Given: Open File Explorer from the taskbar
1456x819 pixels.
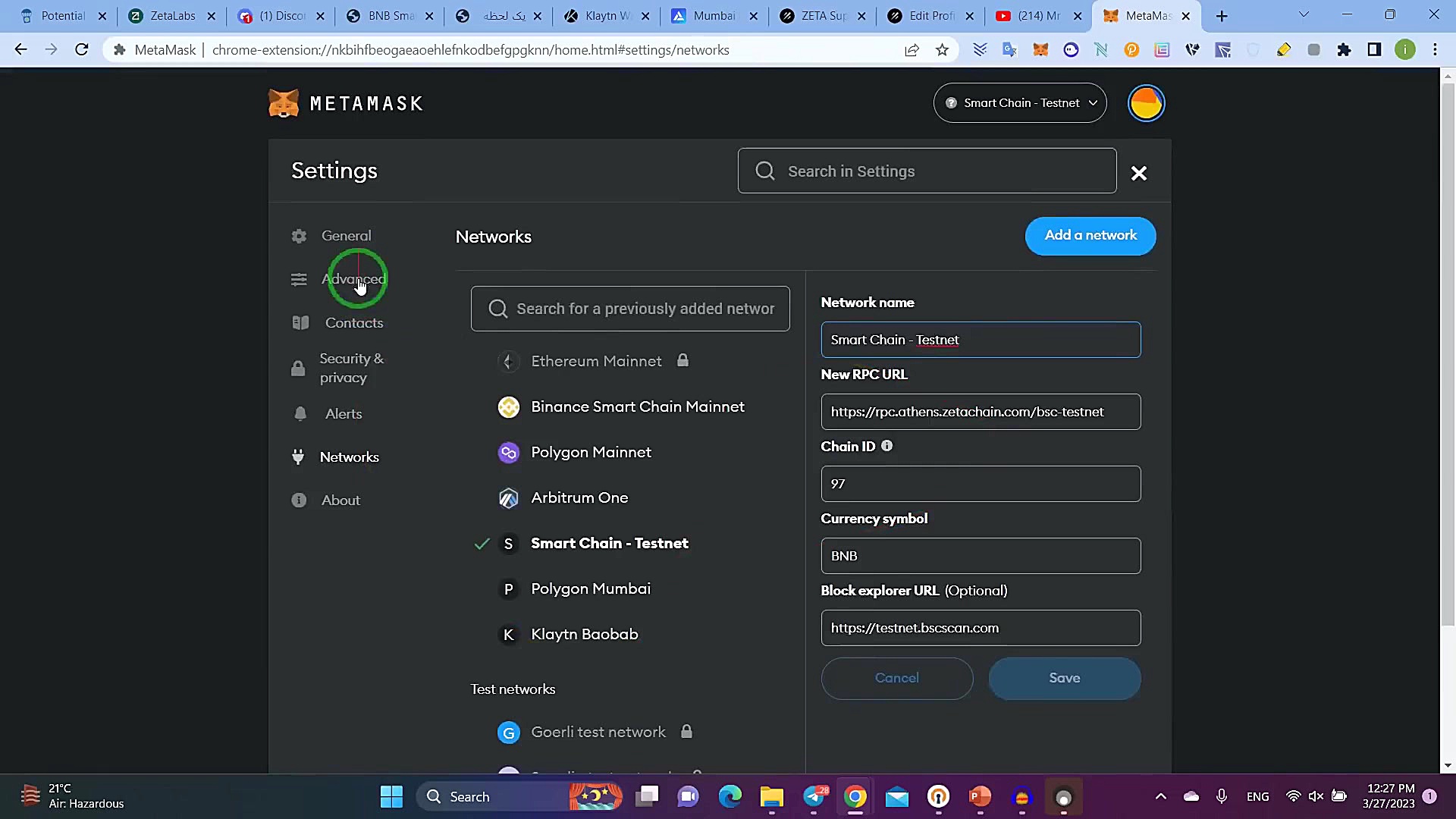Looking at the screenshot, I should (x=771, y=796).
